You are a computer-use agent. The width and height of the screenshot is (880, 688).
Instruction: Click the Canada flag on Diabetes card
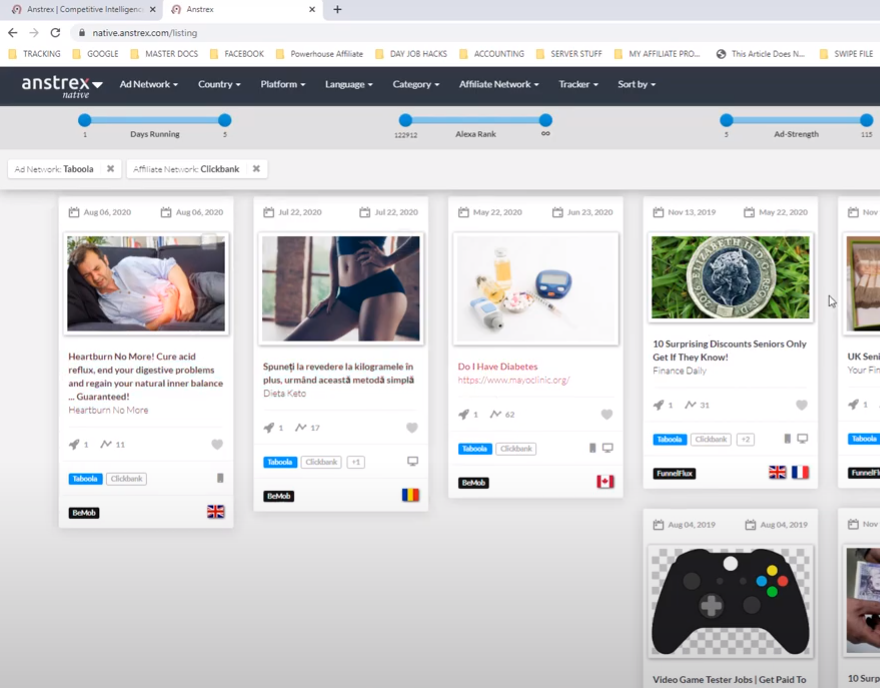(x=605, y=481)
